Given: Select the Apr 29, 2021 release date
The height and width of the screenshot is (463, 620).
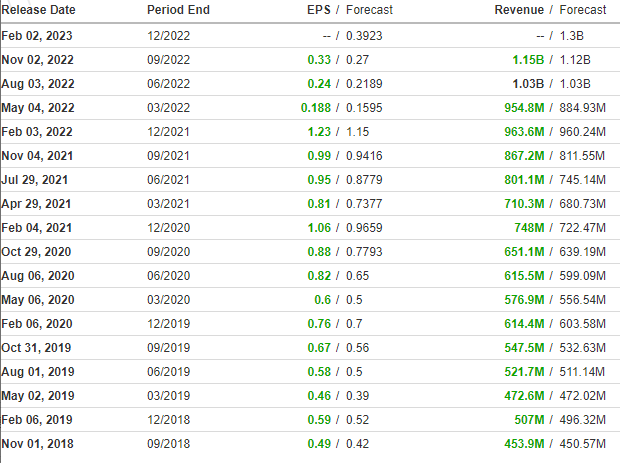Looking at the screenshot, I should [36, 204].
